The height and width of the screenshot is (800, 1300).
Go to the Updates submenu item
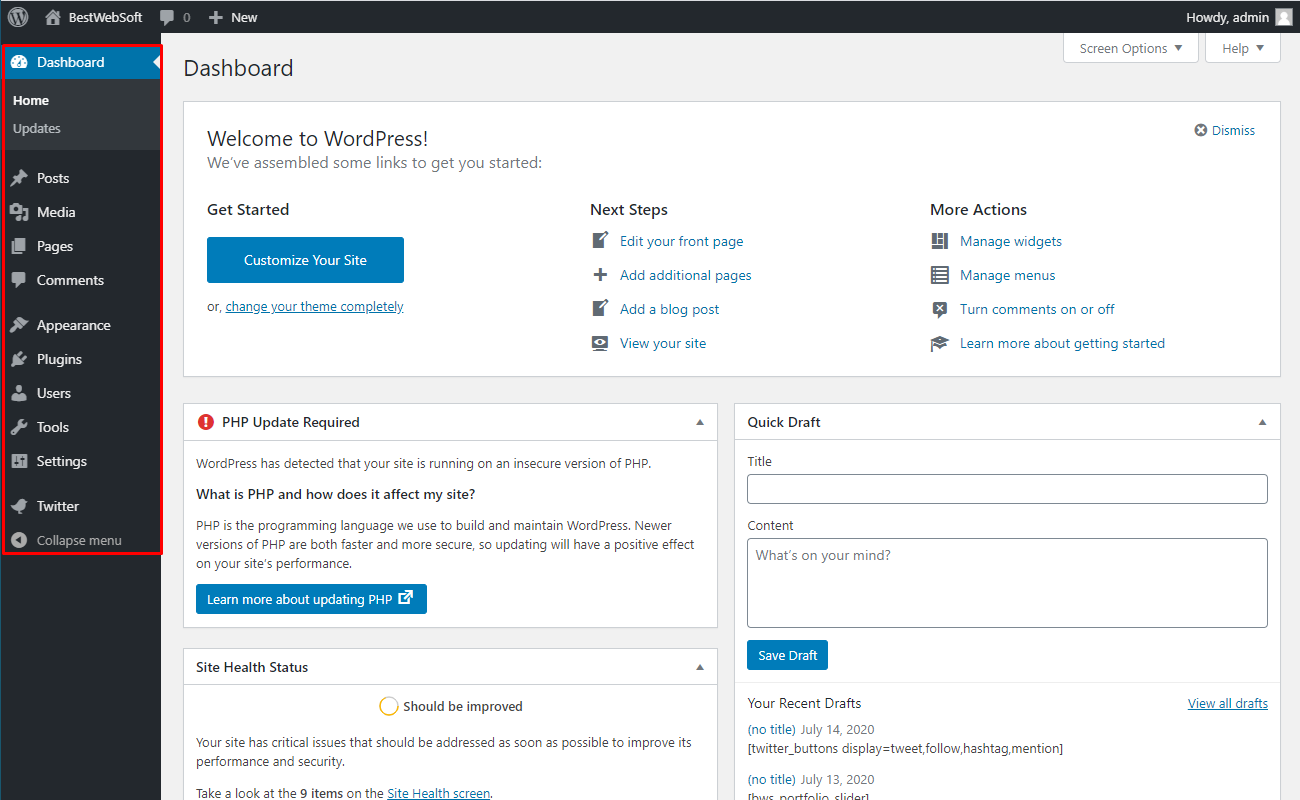37,128
